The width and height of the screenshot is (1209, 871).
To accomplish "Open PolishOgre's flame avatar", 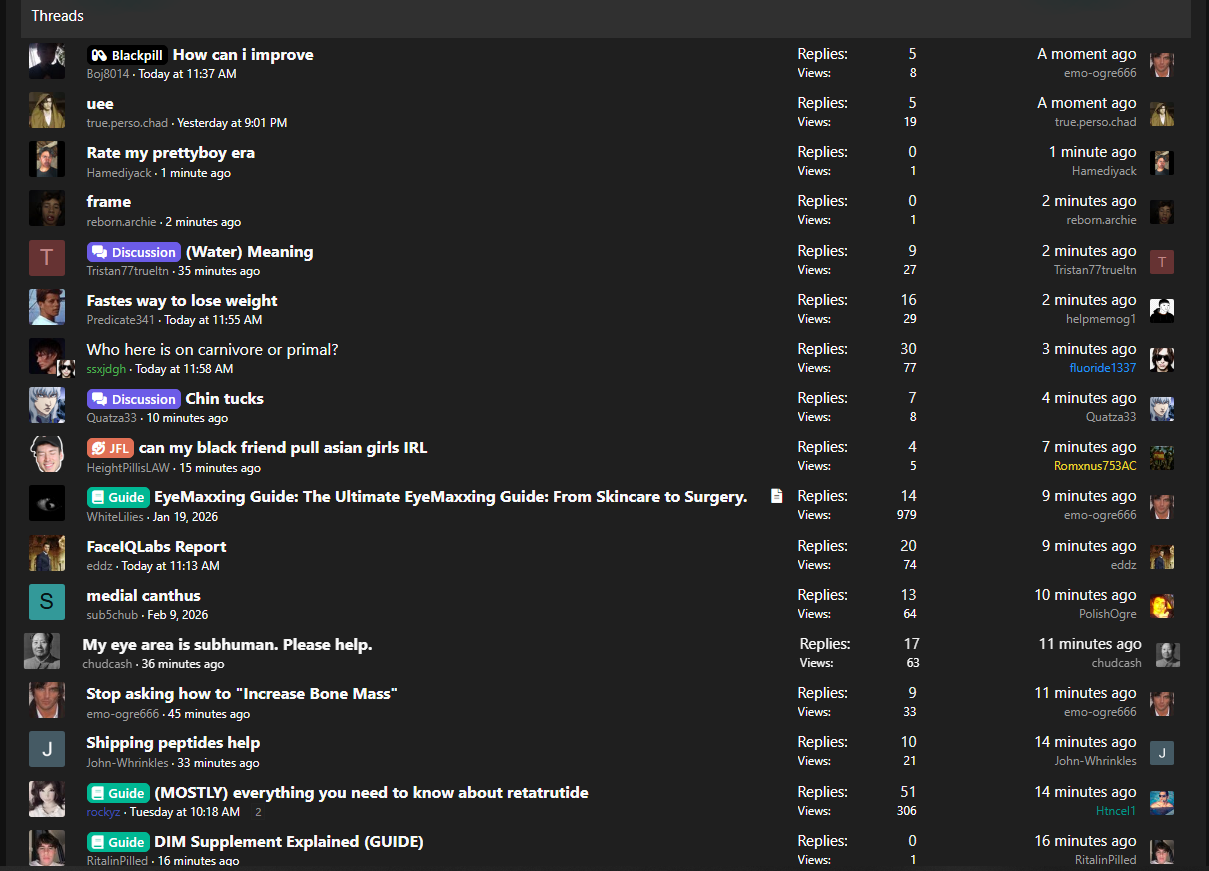I will click(x=1161, y=605).
